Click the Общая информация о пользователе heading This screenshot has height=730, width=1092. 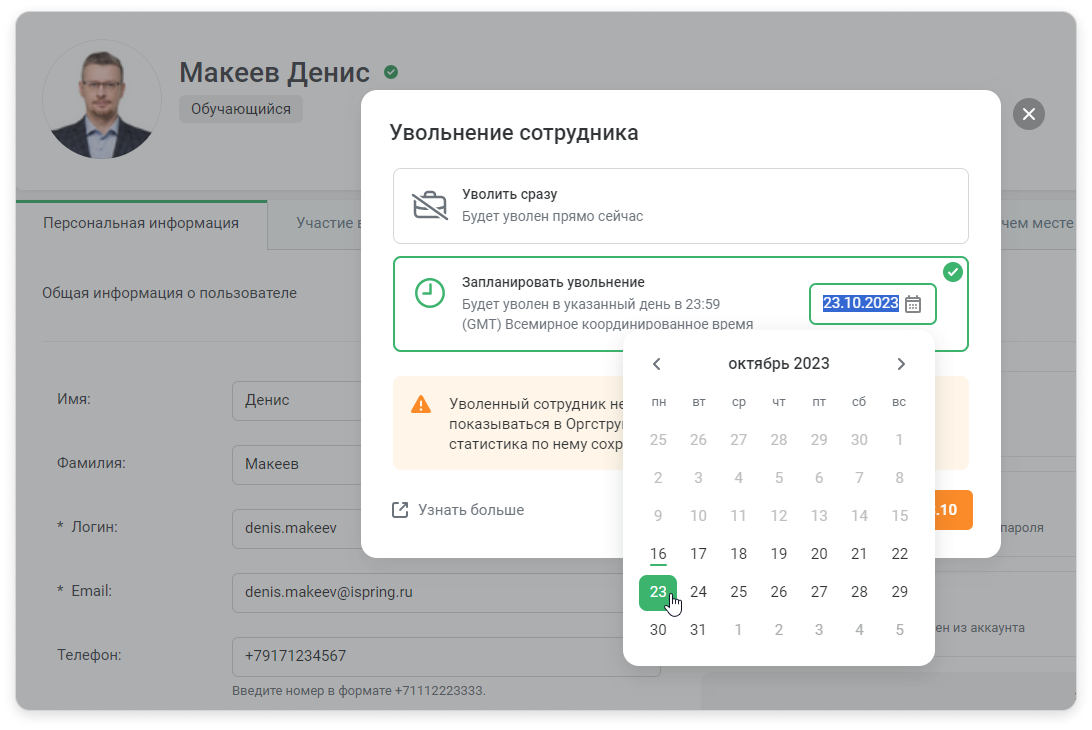pos(169,293)
